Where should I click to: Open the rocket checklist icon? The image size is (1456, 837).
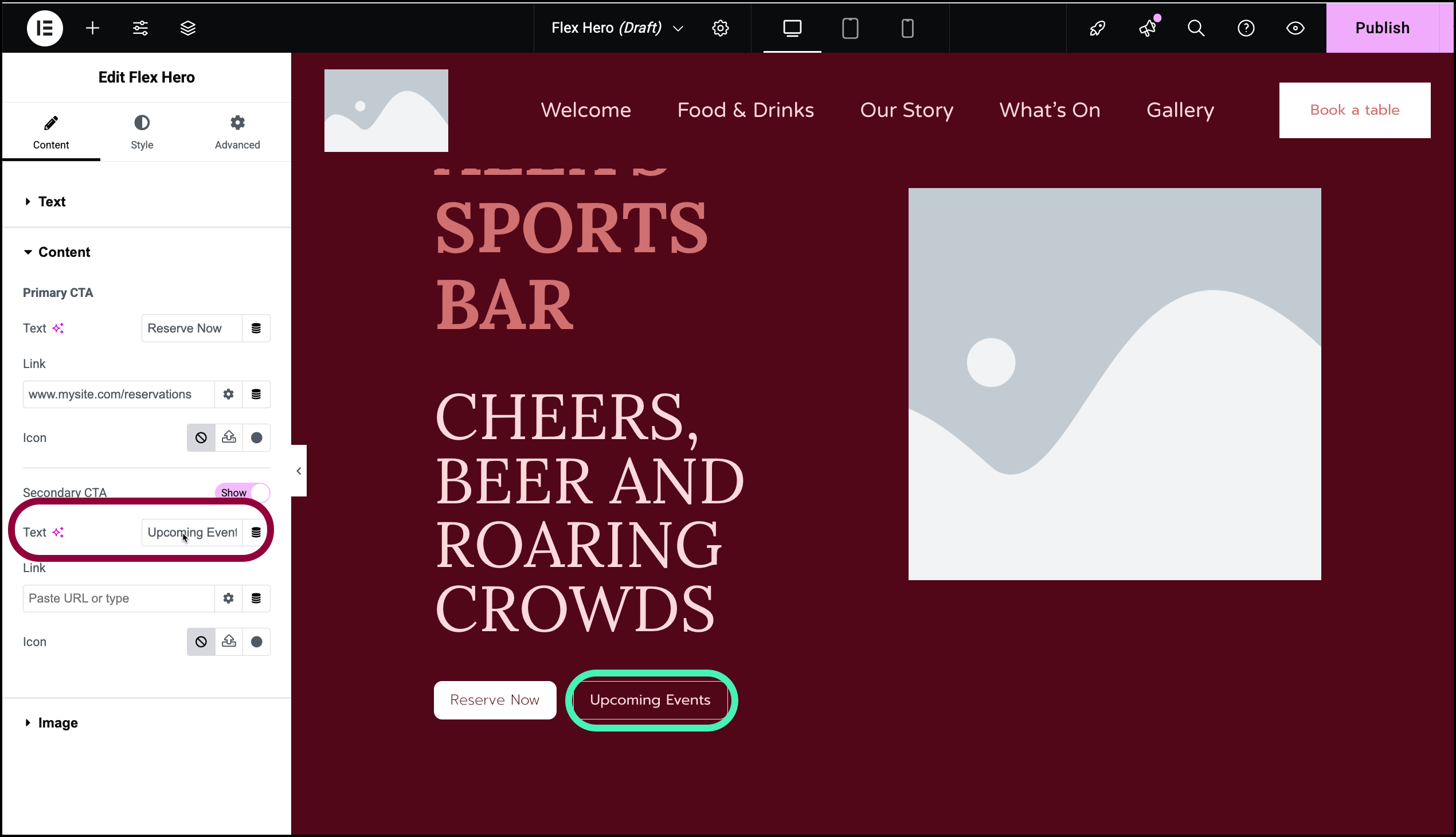pyautogui.click(x=1098, y=28)
